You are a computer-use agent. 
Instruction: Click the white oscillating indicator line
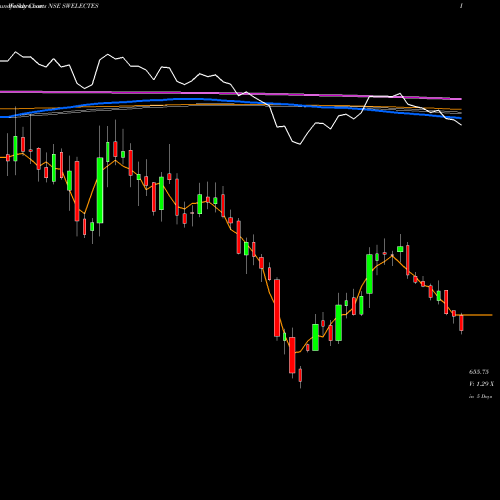click(231, 83)
